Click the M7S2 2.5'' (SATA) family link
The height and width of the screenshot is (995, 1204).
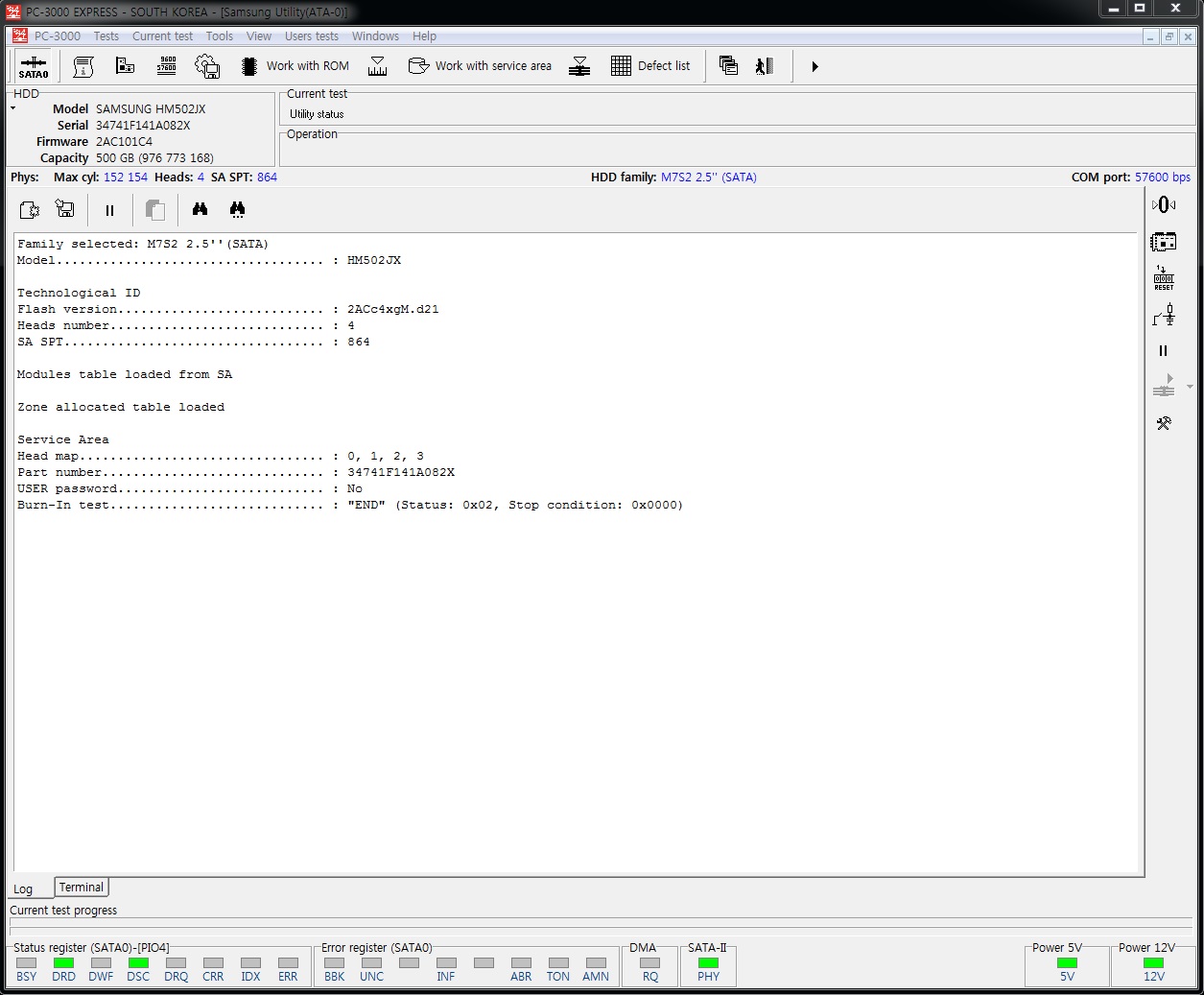click(x=709, y=178)
